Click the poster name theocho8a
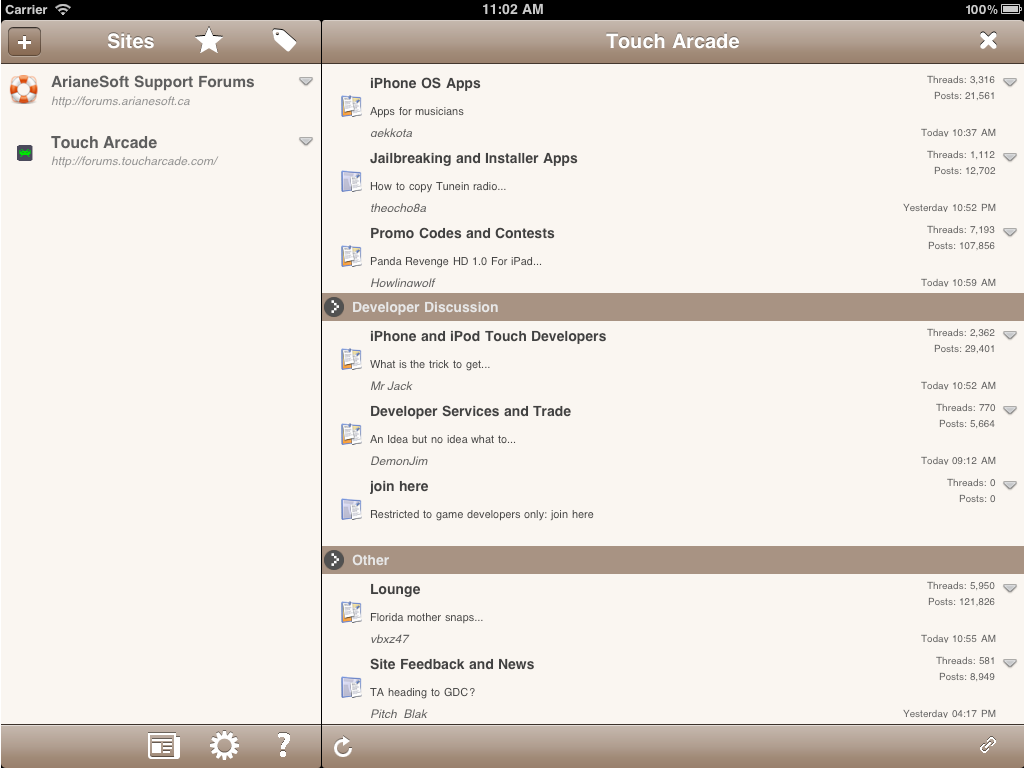The height and width of the screenshot is (768, 1024). [398, 208]
